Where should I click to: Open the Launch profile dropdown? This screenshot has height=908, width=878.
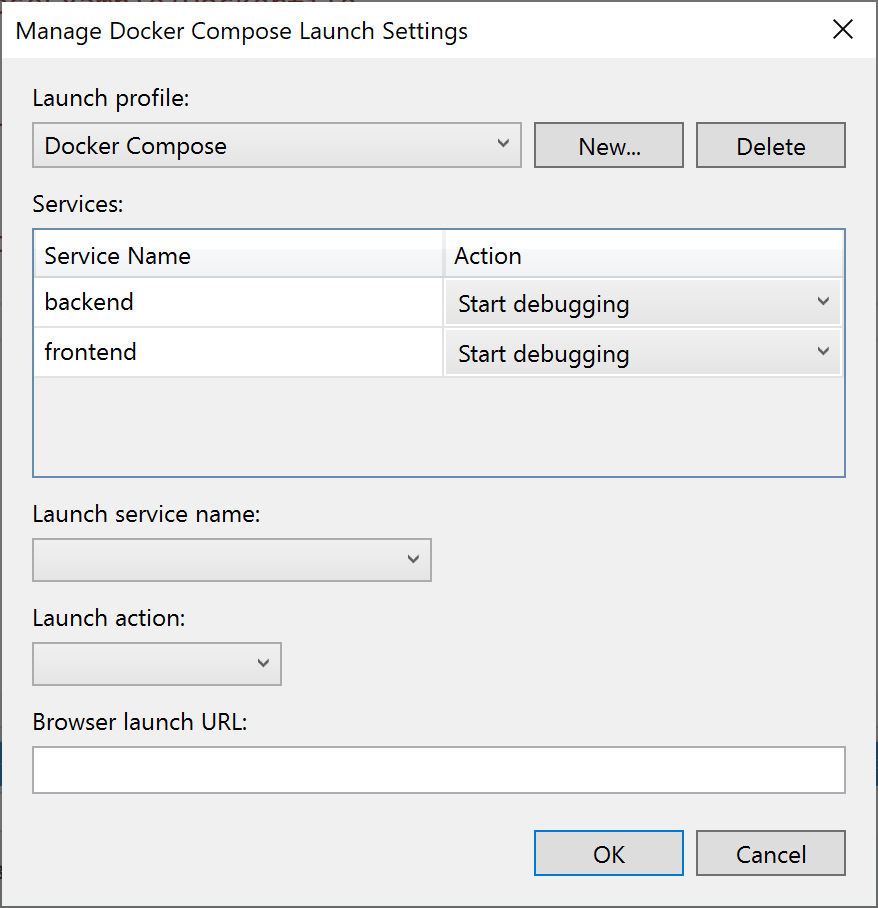[277, 145]
